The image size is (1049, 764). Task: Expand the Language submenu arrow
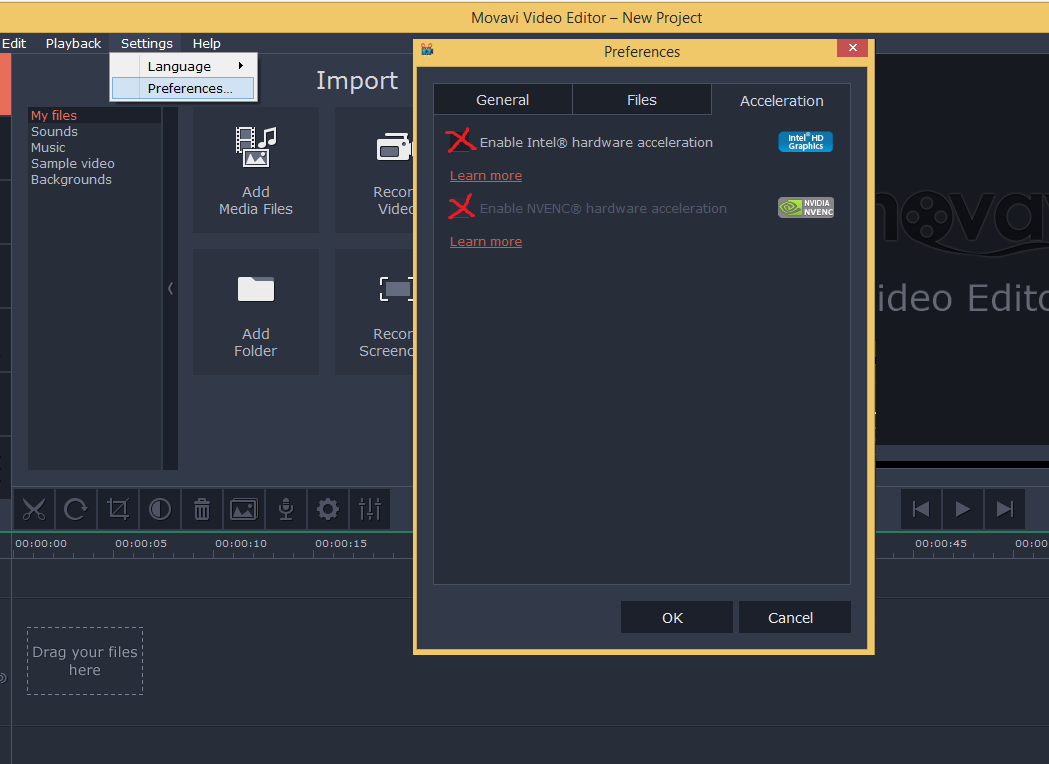pyautogui.click(x=240, y=66)
